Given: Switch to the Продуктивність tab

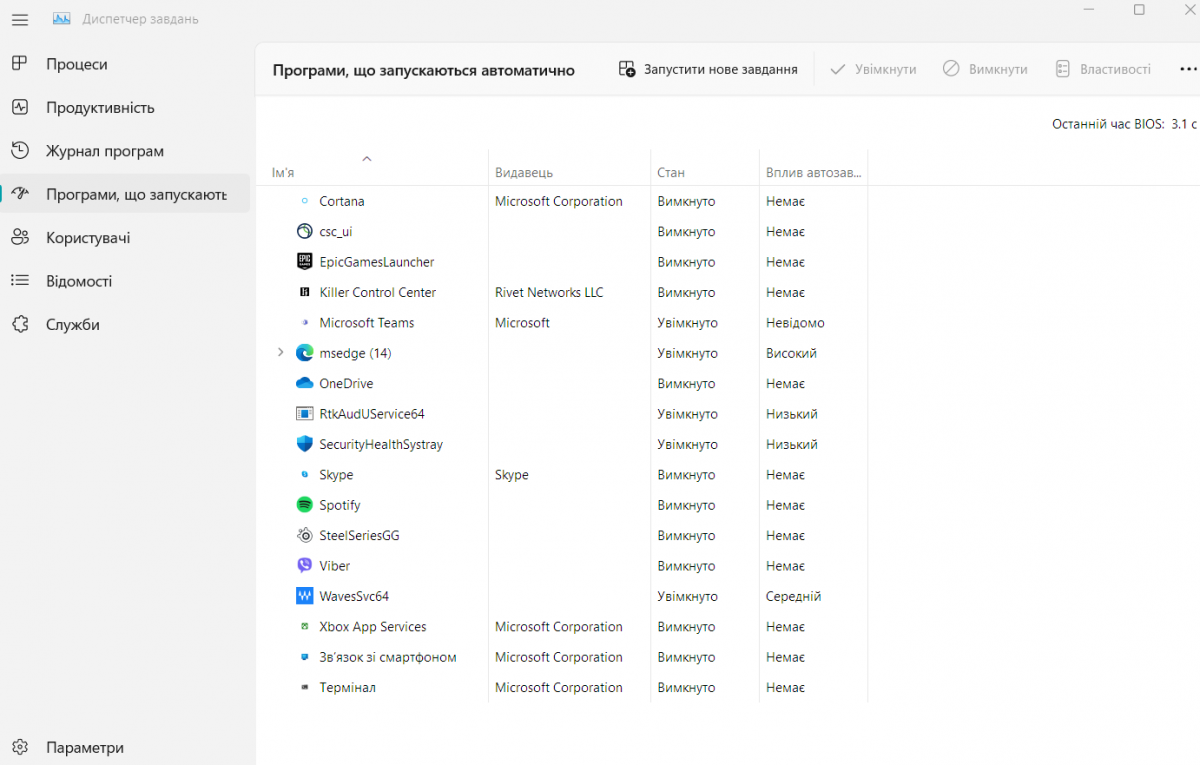Looking at the screenshot, I should [x=100, y=108].
